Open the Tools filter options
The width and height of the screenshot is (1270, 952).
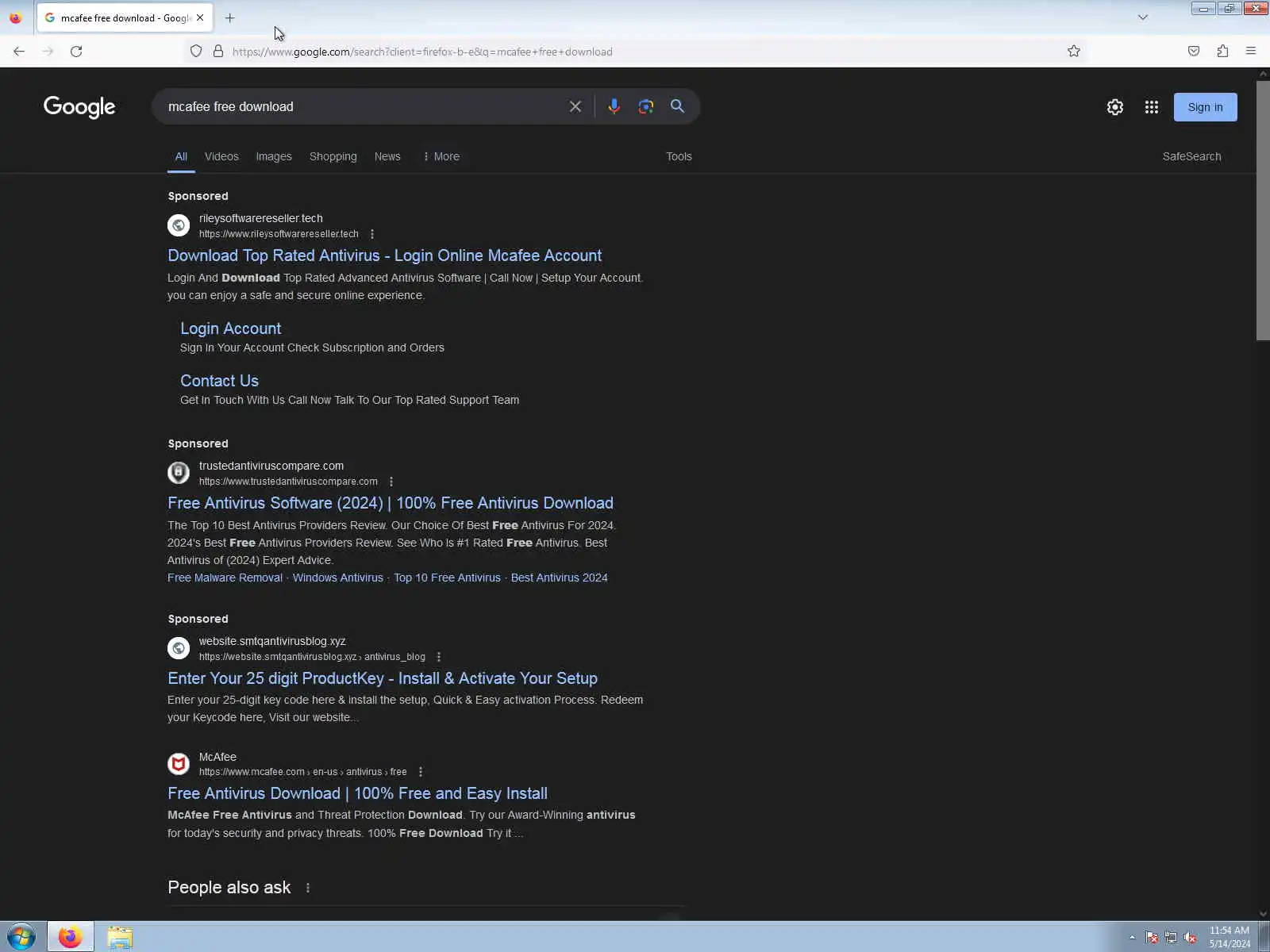tap(679, 156)
